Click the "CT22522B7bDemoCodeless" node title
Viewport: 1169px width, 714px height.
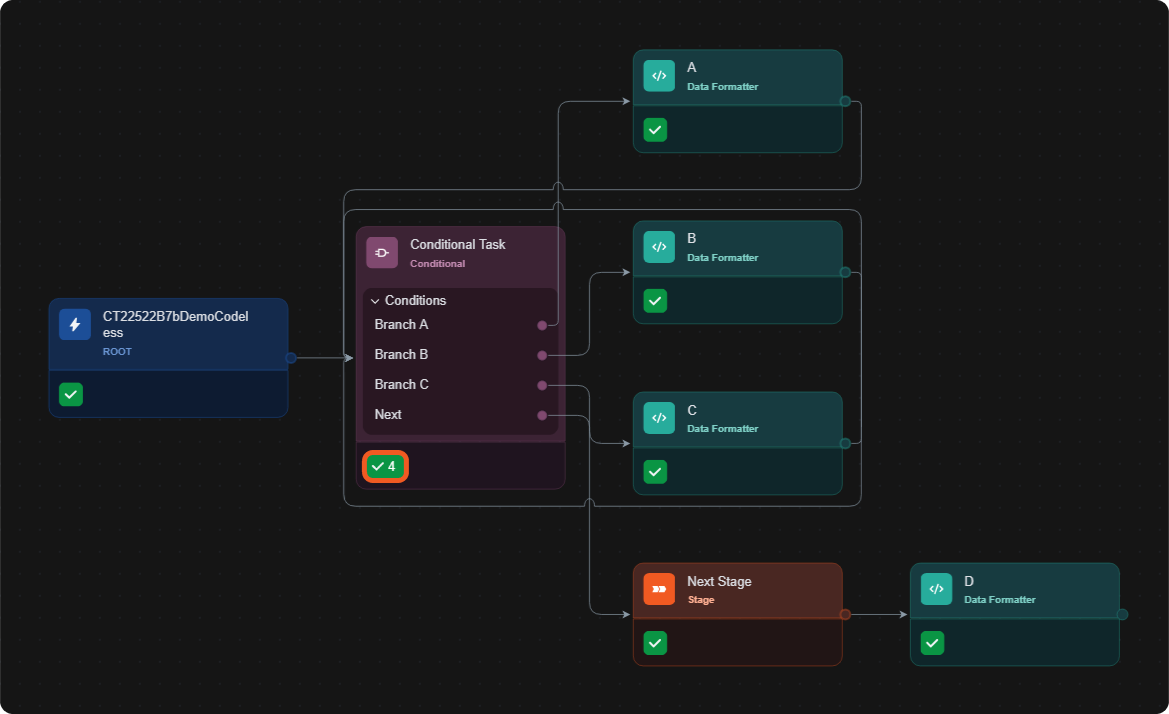point(176,324)
